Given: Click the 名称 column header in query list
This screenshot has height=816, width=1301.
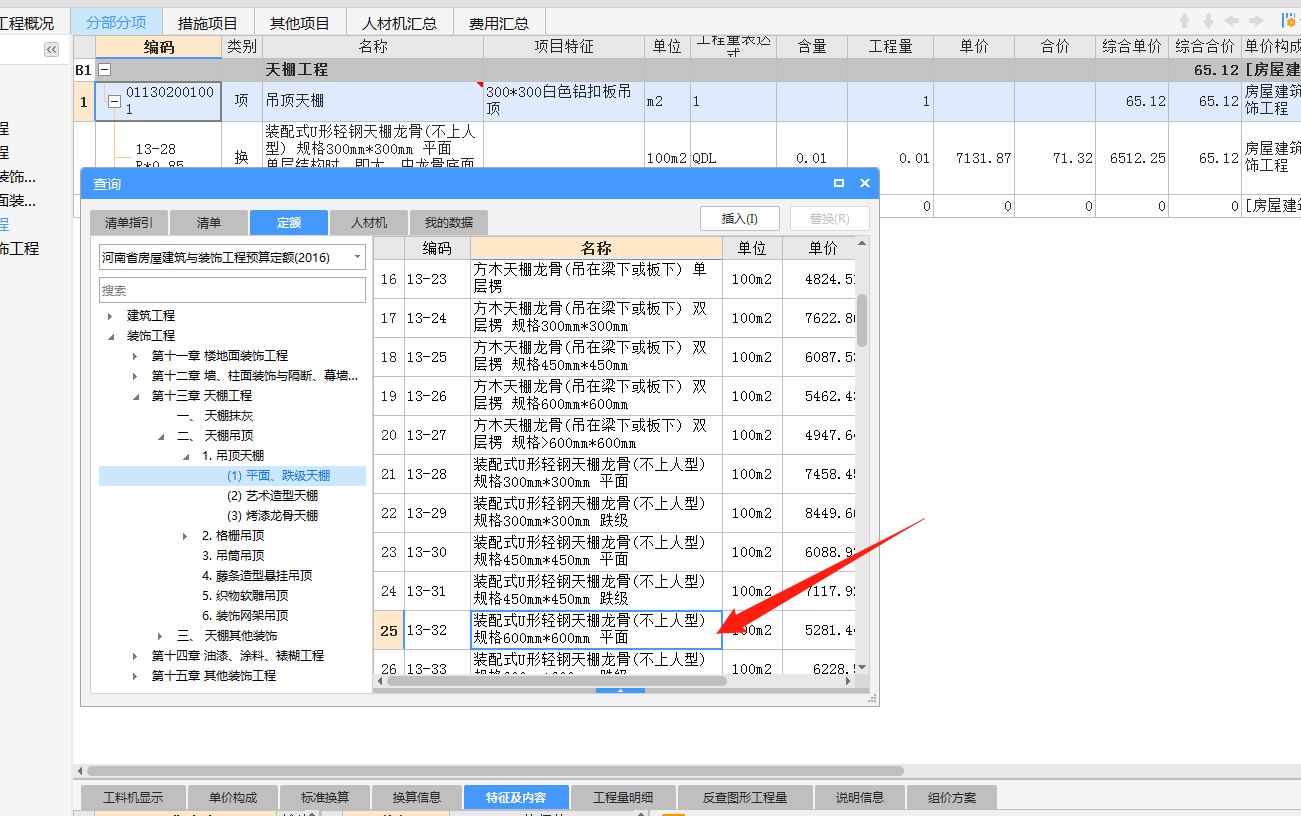Looking at the screenshot, I should (596, 248).
